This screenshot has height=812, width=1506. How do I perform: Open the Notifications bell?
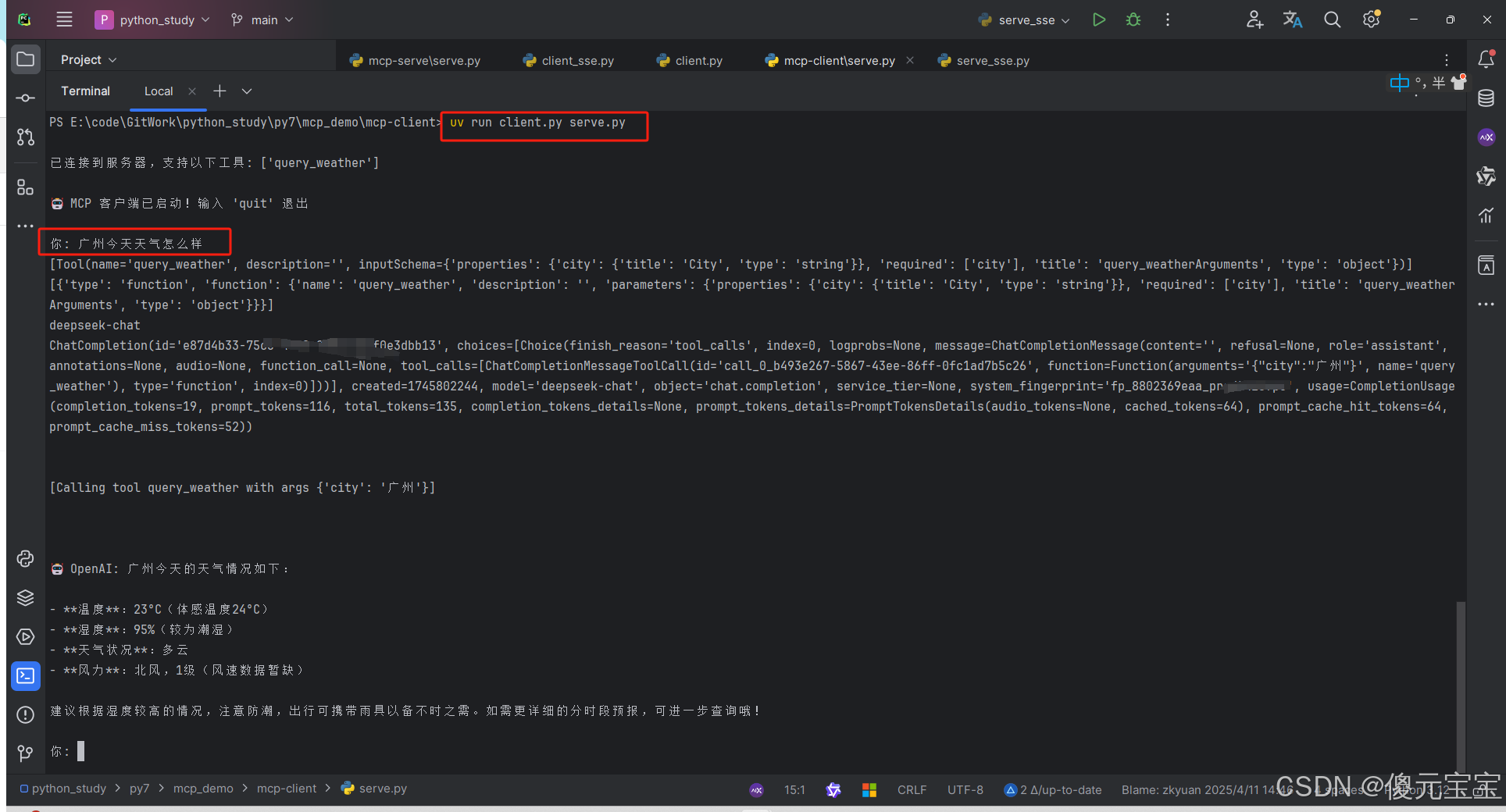(1486, 59)
